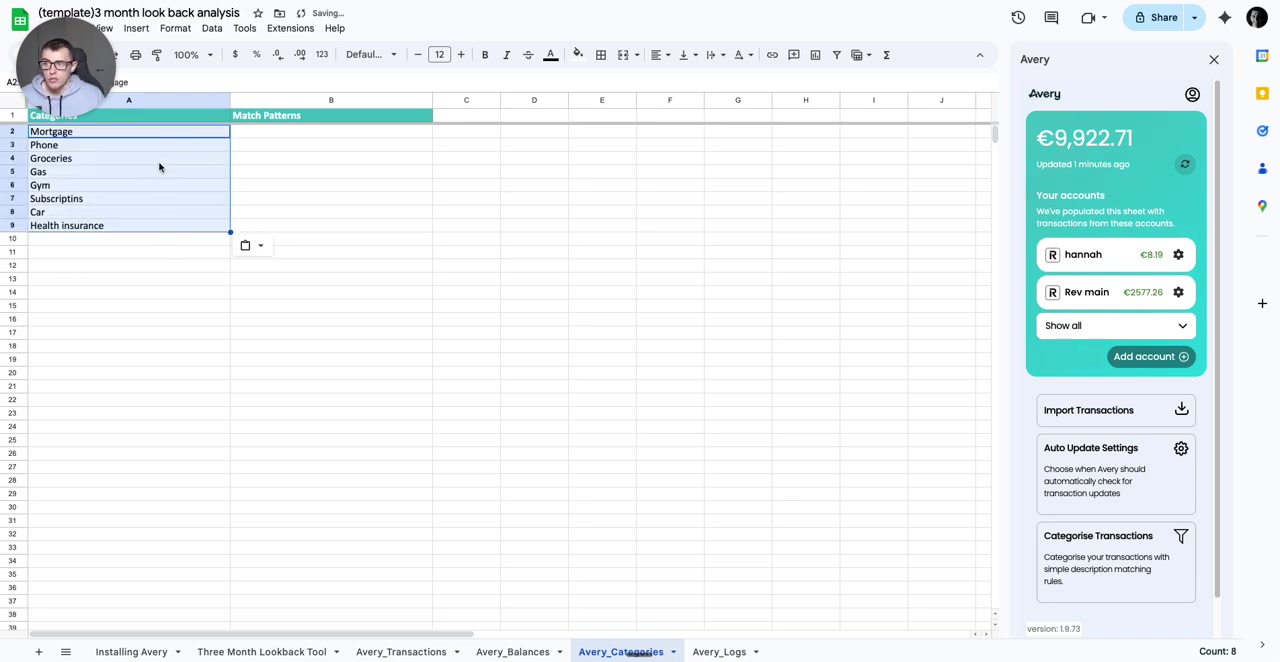This screenshot has height=662, width=1280.
Task: Expand the Show all accounts dropdown
Action: (x=1115, y=325)
